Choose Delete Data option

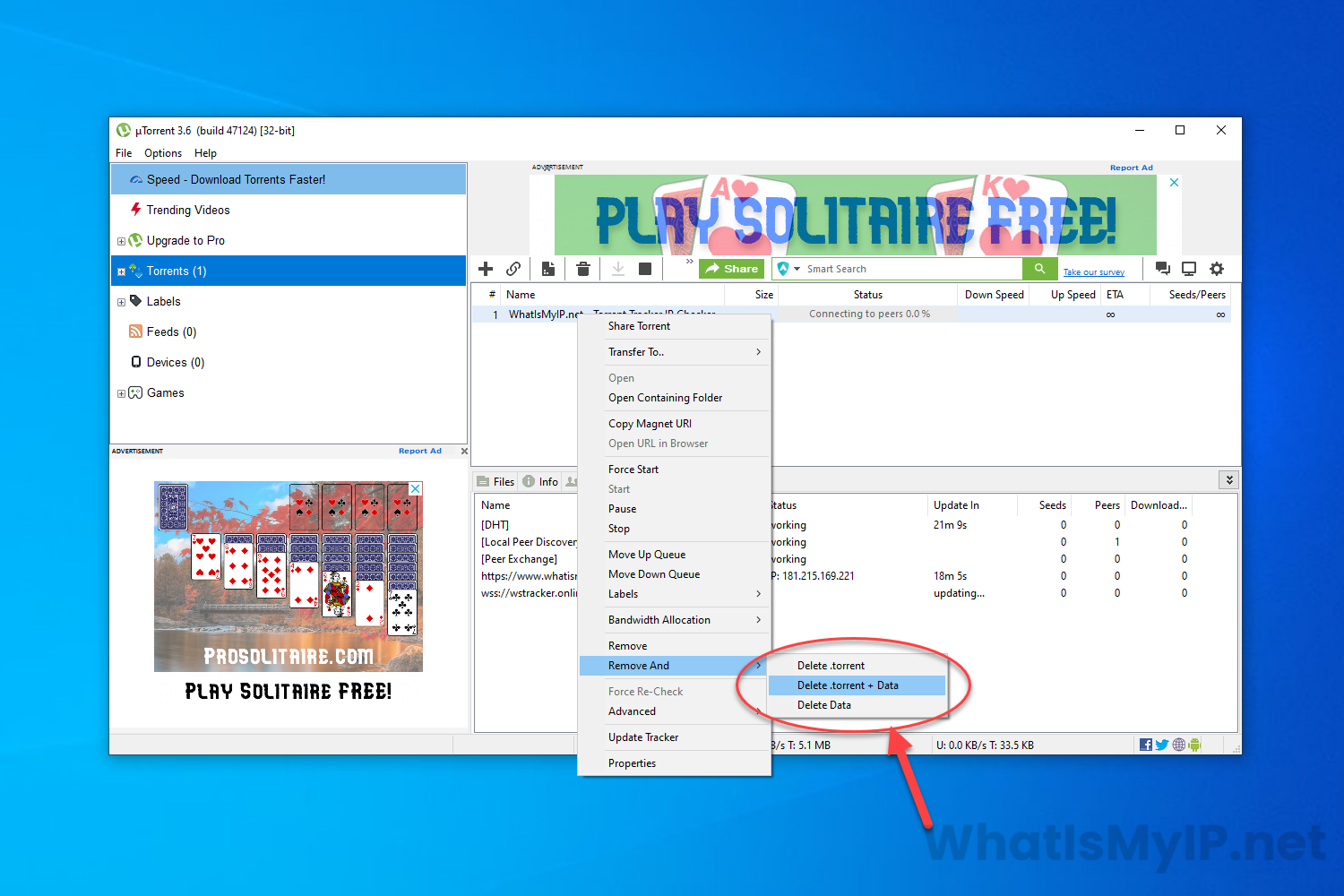857,705
